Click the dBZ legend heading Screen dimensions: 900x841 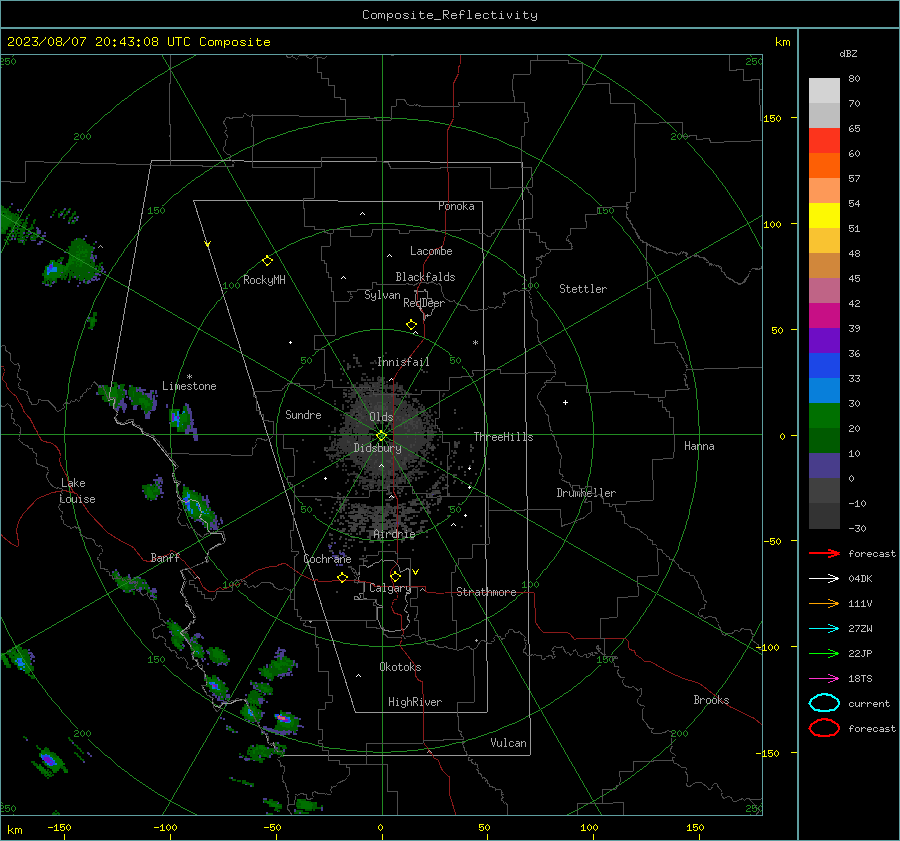848,53
